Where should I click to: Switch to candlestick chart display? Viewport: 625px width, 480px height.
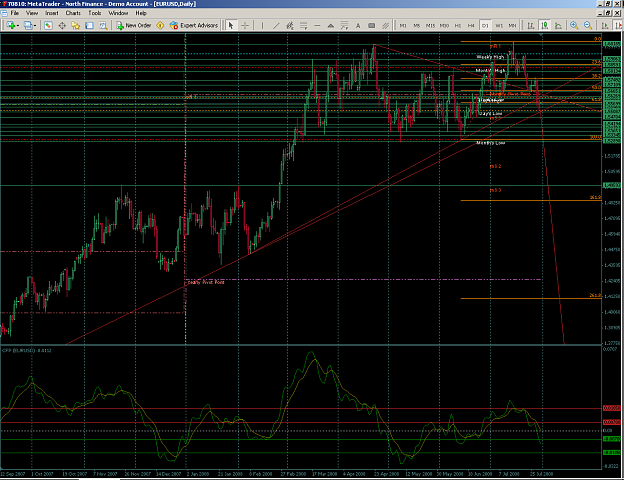[544, 26]
